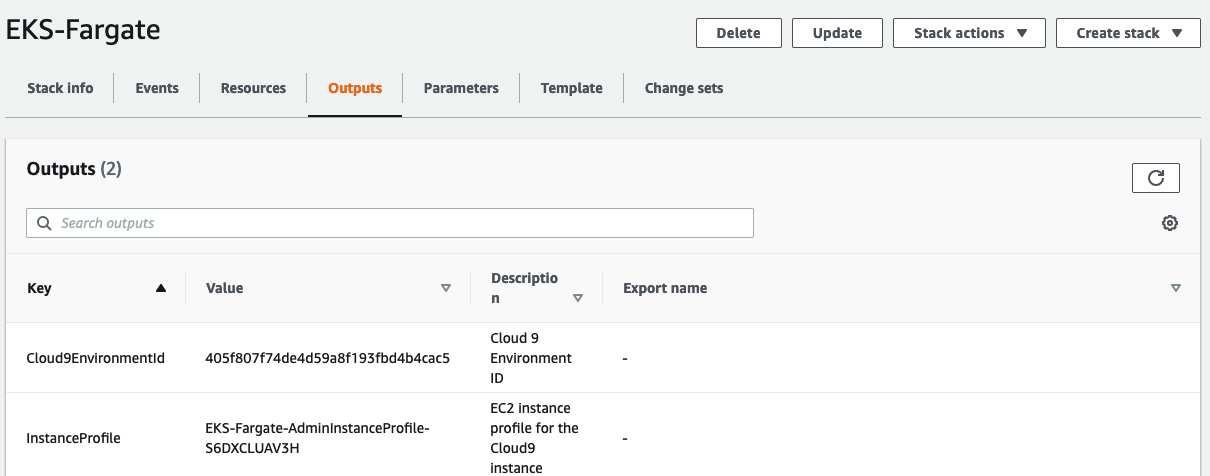
Task: Sort by Export name column arrow
Action: click(x=1176, y=288)
